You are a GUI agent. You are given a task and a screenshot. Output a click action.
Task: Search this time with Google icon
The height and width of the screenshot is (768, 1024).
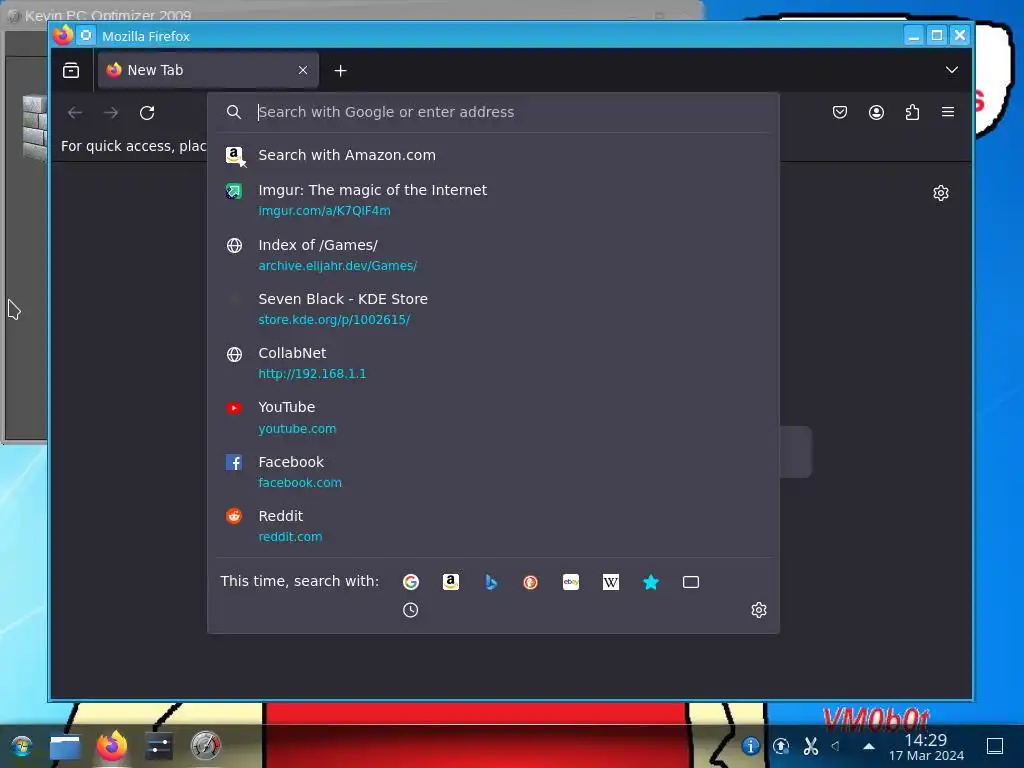point(411,582)
